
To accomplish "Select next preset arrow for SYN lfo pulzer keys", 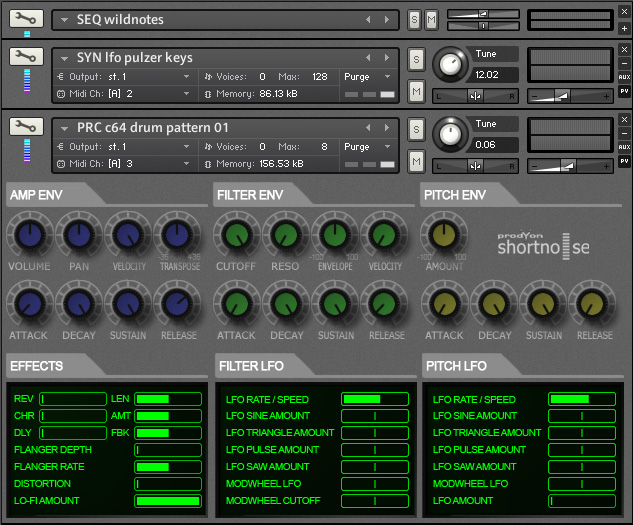I will pyautogui.click(x=385, y=58).
